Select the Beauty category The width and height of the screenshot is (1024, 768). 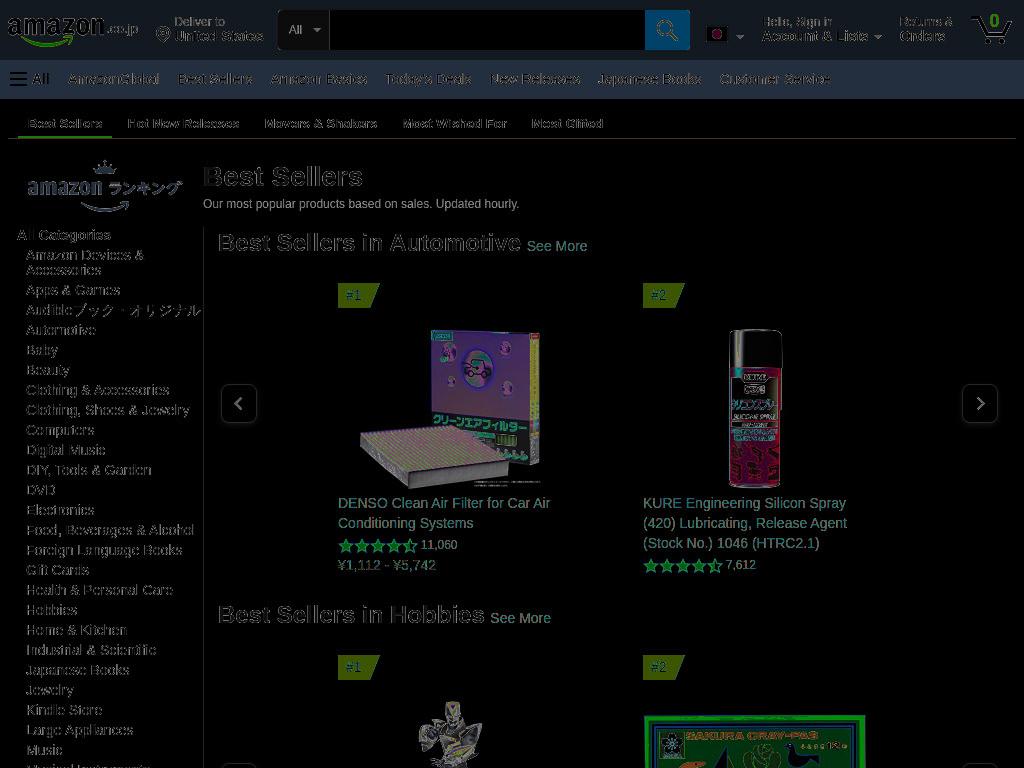[x=48, y=370]
